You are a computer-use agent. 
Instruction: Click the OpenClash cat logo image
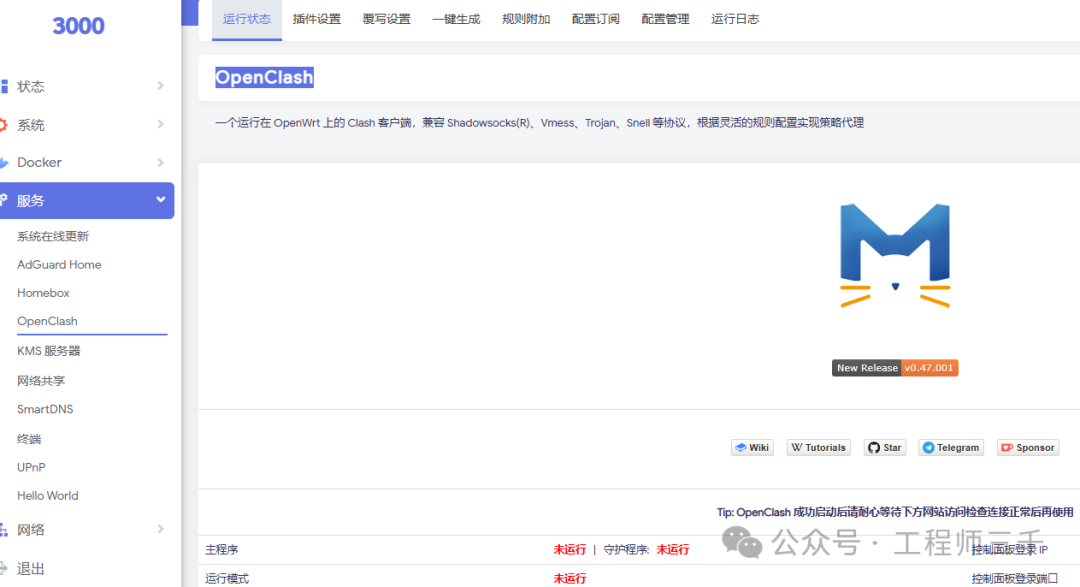coord(895,255)
